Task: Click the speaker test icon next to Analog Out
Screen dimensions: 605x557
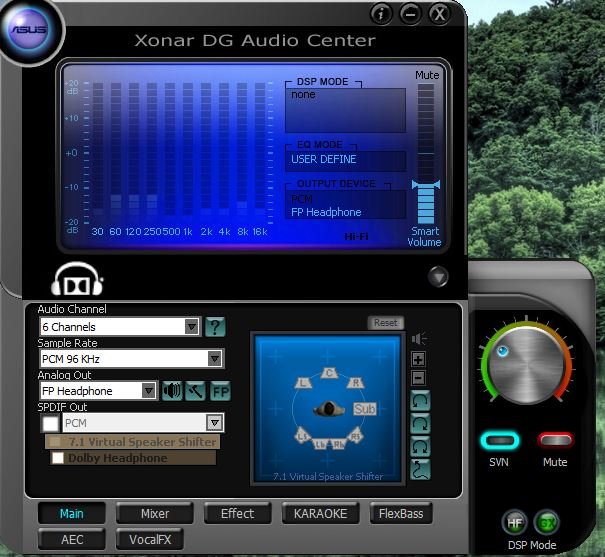Action: tap(172, 391)
